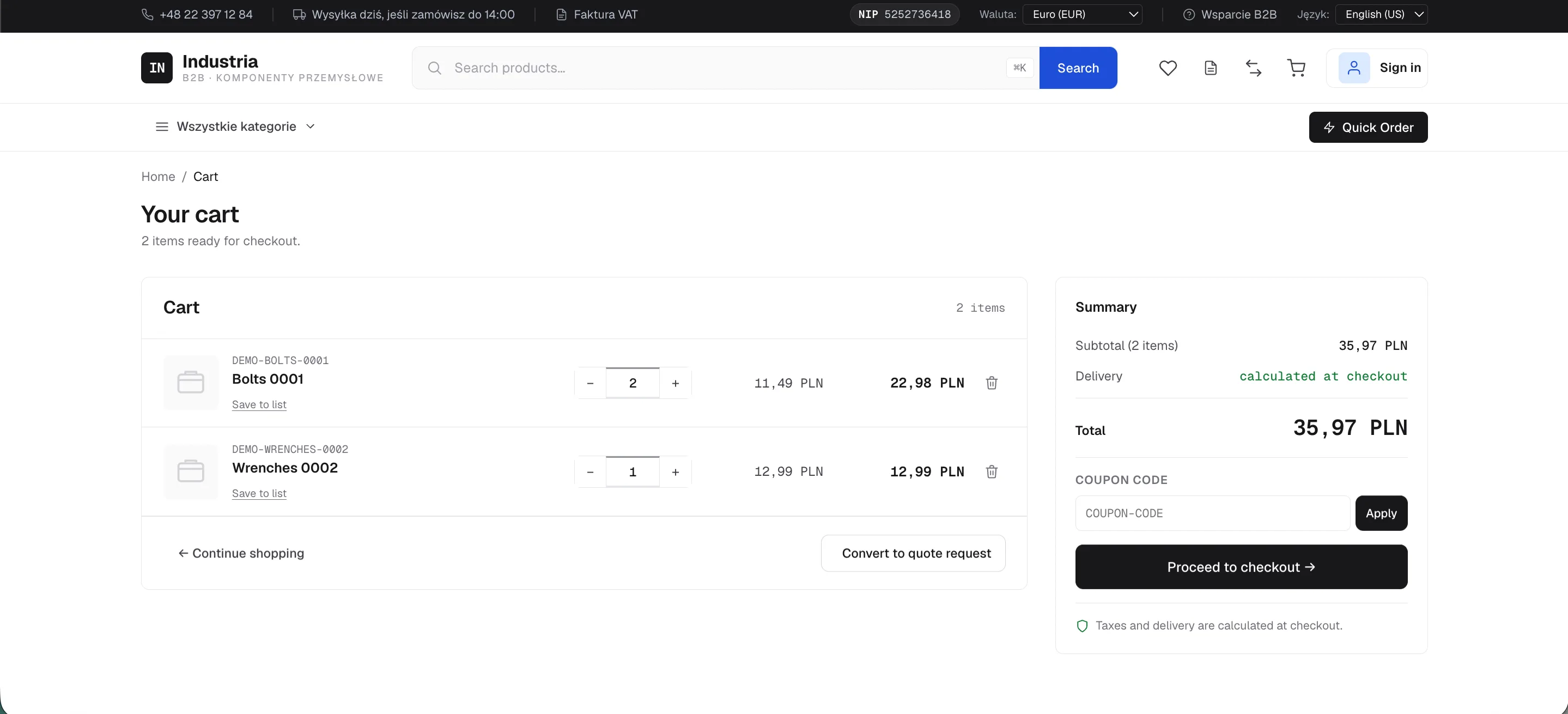Click SKU text DEMO-WRENCHES-0002
The width and height of the screenshot is (1568, 714).
pos(290,449)
